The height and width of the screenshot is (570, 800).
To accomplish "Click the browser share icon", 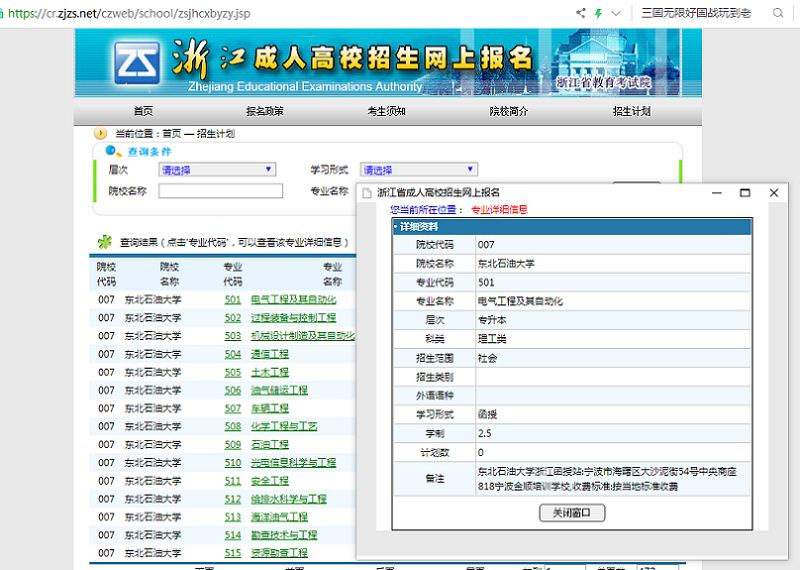I will 581,13.
